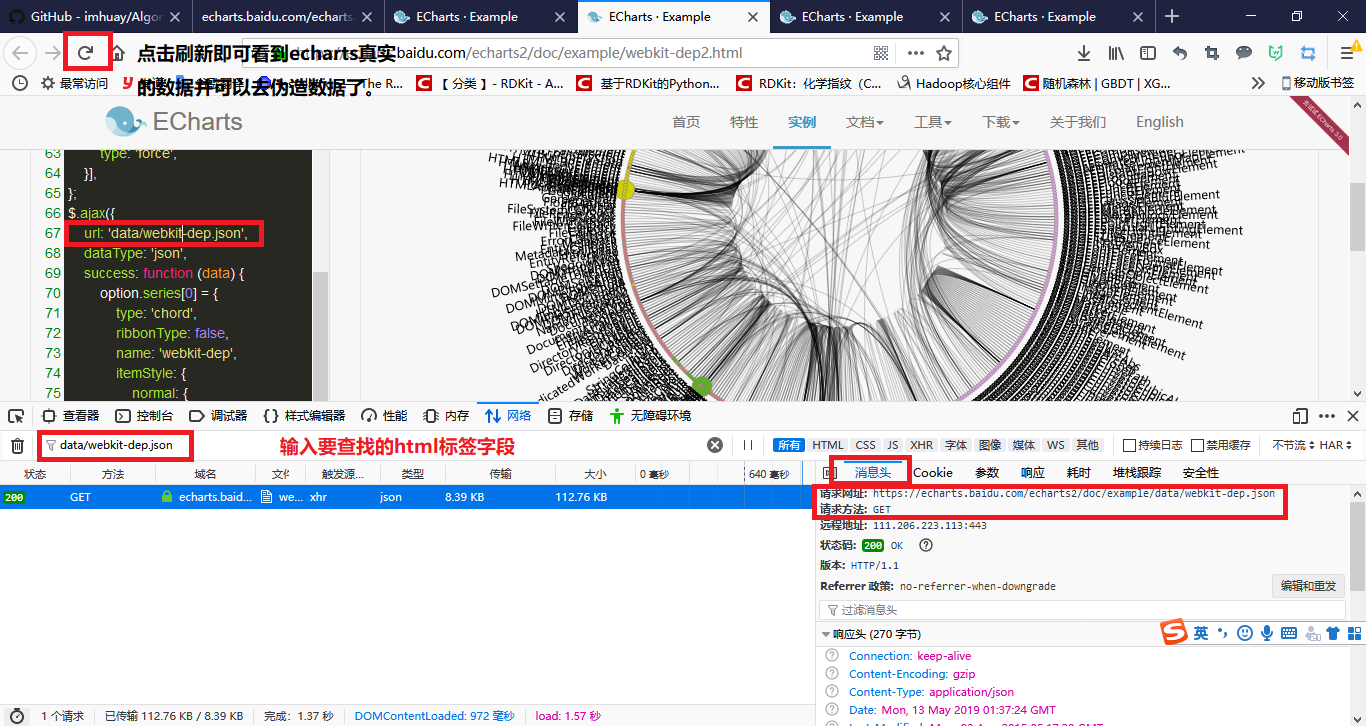Click the 编辑和重发 button
The width and height of the screenshot is (1366, 726).
pos(1307,586)
